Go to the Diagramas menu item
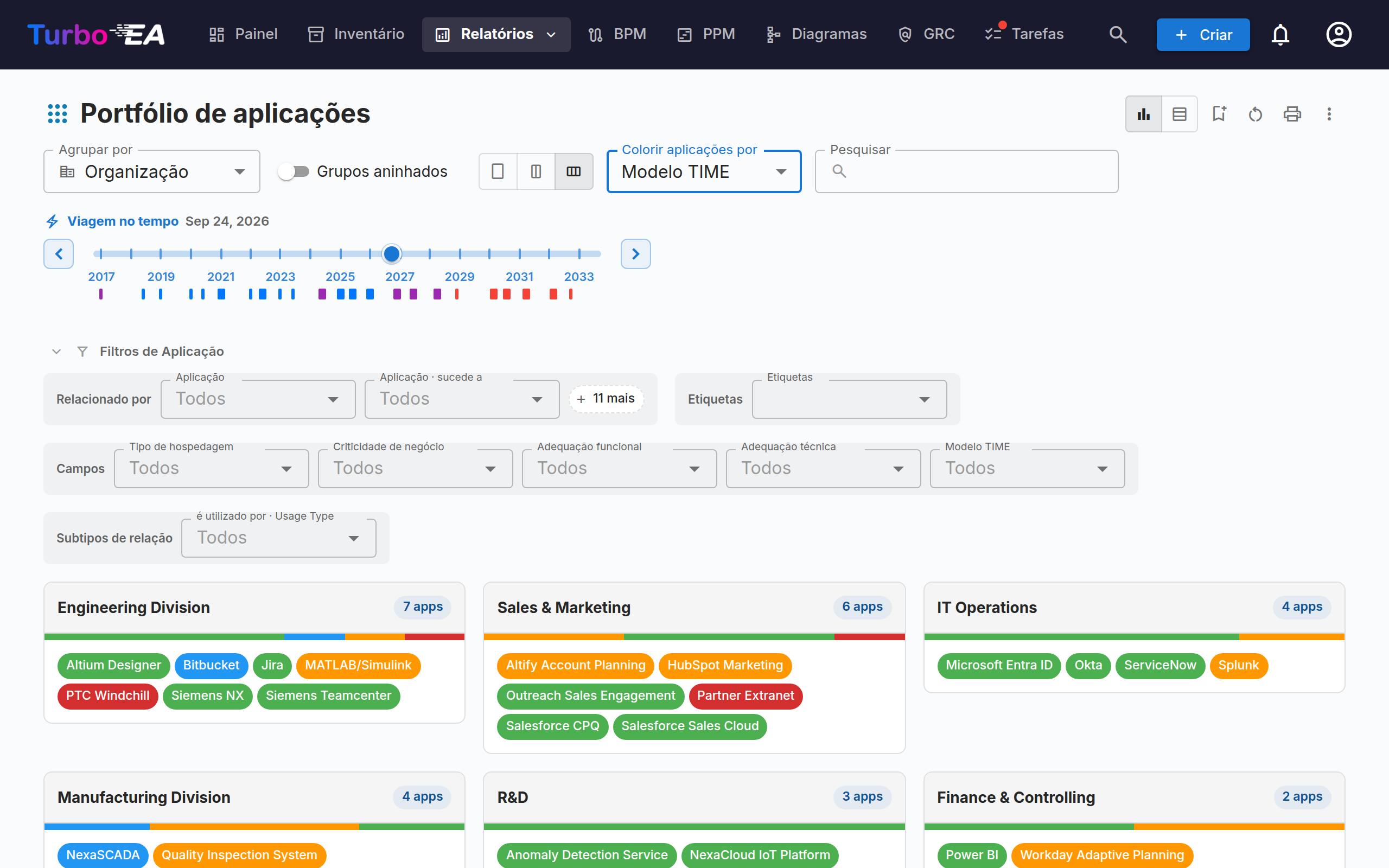This screenshot has height=868, width=1389. pos(816,34)
